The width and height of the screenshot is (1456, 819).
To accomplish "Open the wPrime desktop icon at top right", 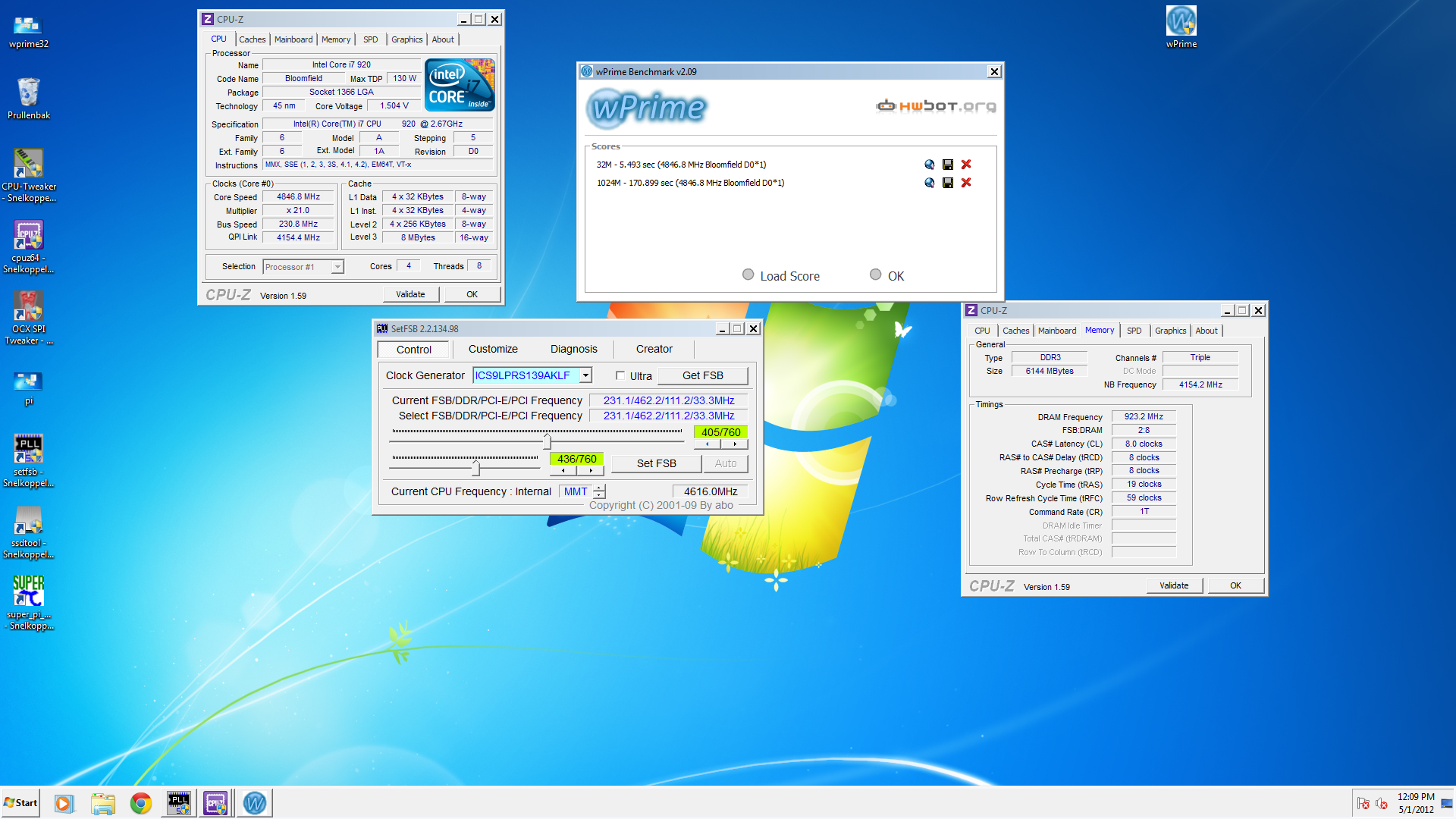I will click(x=1181, y=27).
